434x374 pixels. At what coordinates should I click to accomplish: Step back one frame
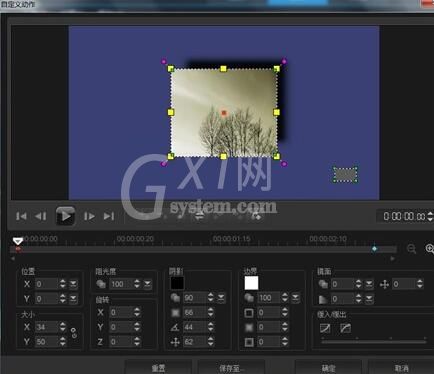coord(41,216)
